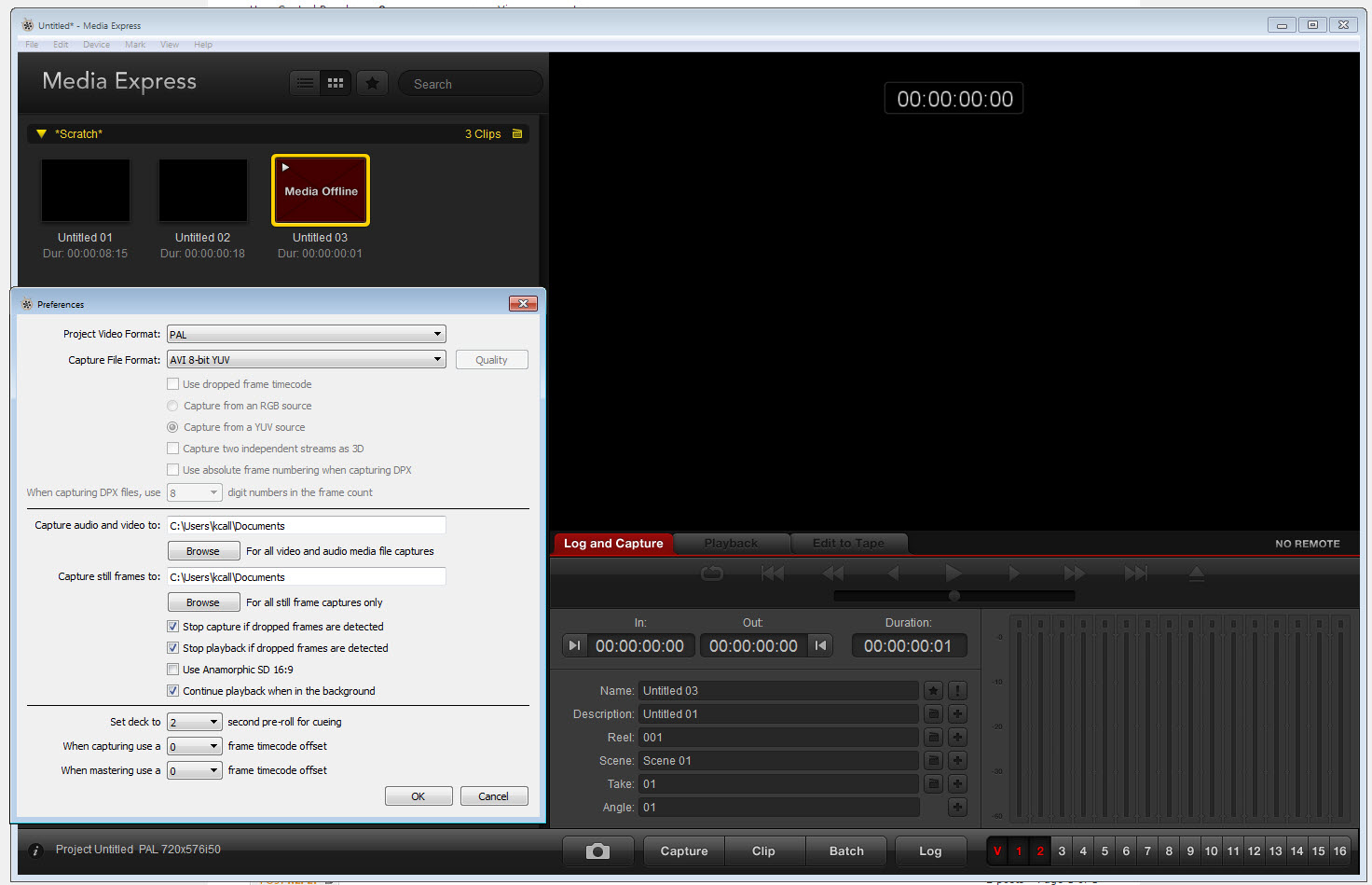Click the Batch button

(846, 850)
